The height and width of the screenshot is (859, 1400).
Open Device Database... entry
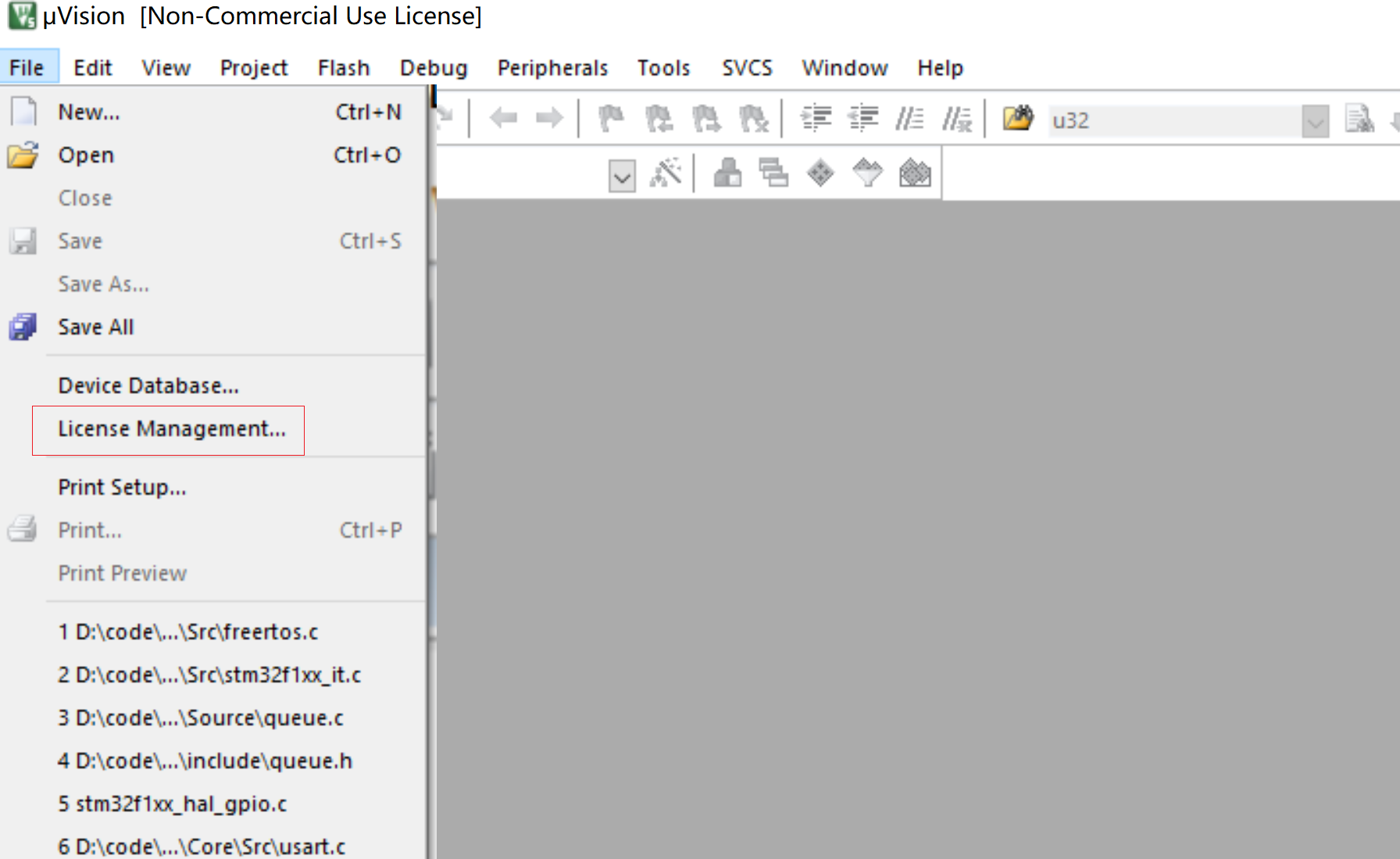click(x=214, y=385)
